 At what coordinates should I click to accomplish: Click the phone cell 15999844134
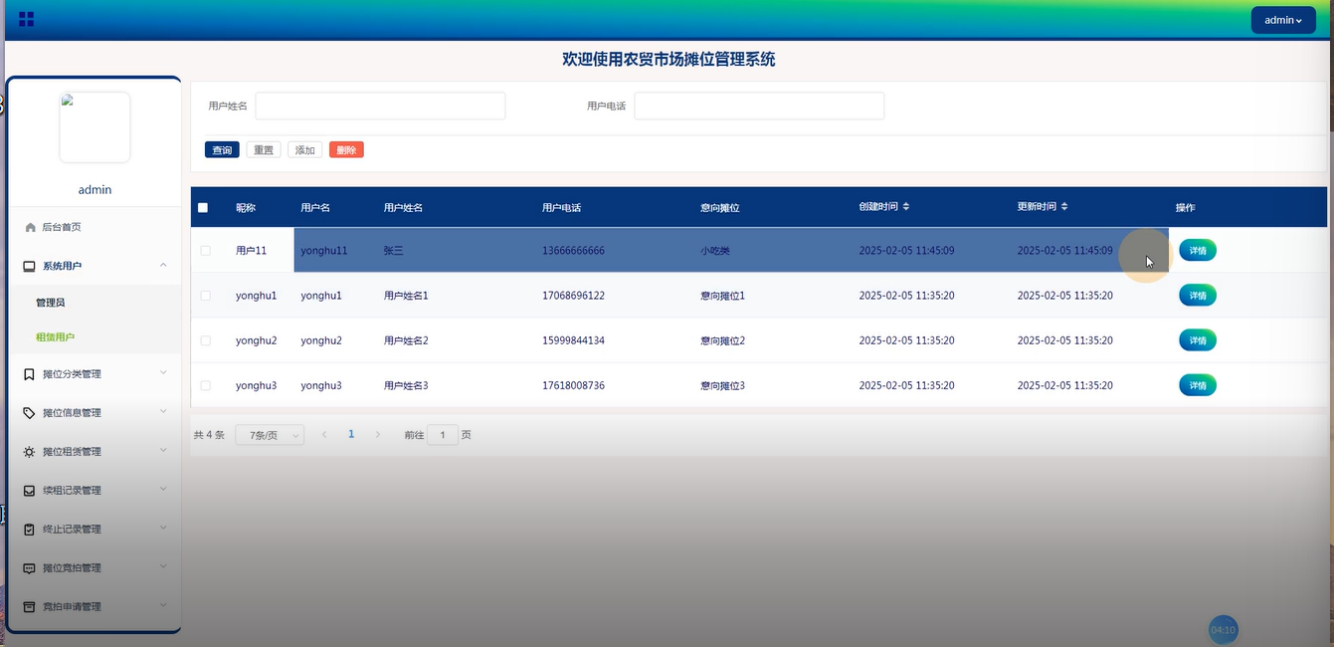pyautogui.click(x=573, y=341)
